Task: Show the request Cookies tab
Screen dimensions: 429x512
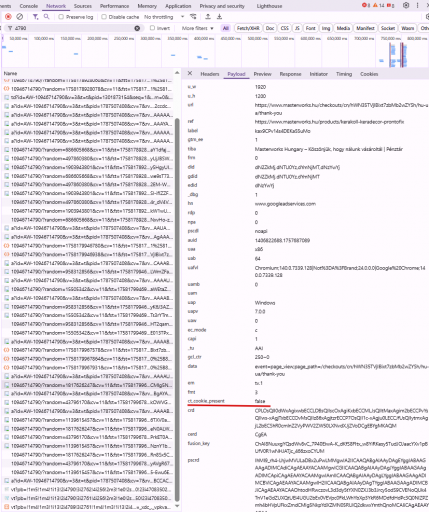Action: coord(369,74)
